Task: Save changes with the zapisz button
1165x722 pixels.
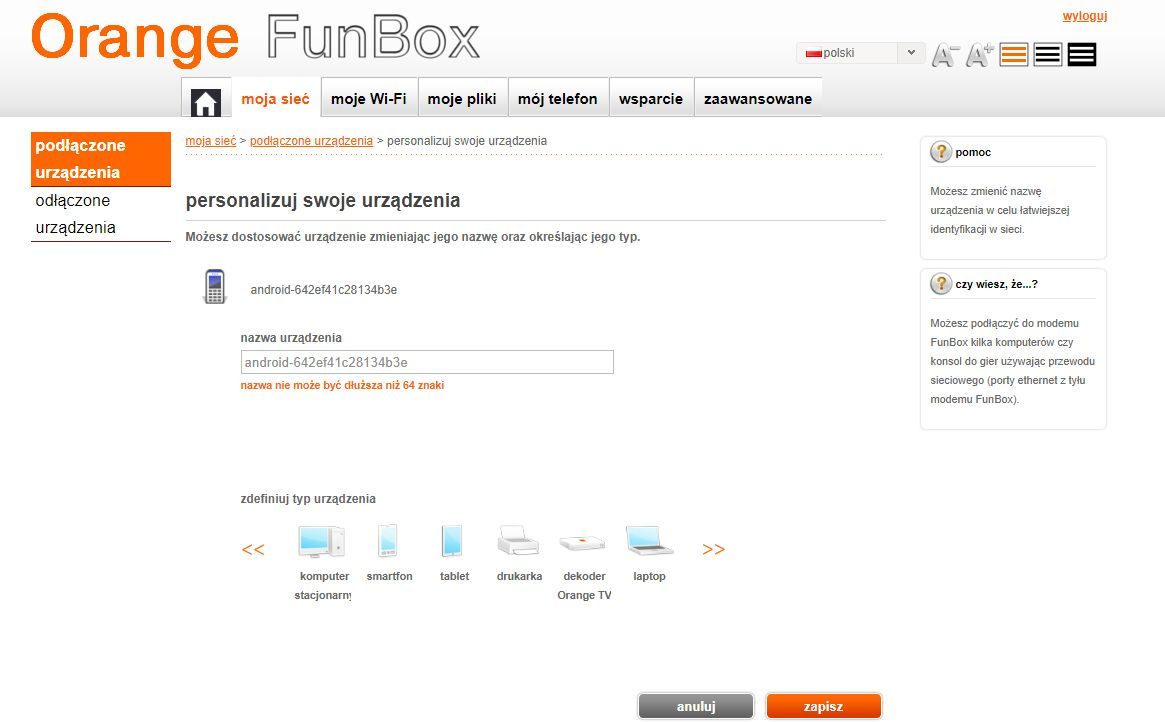Action: (x=823, y=705)
